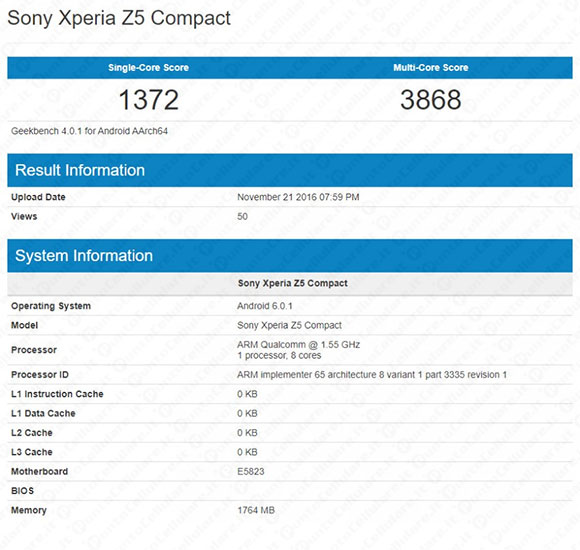Select the 'Views' label
The image size is (580, 550).
[x=24, y=216]
